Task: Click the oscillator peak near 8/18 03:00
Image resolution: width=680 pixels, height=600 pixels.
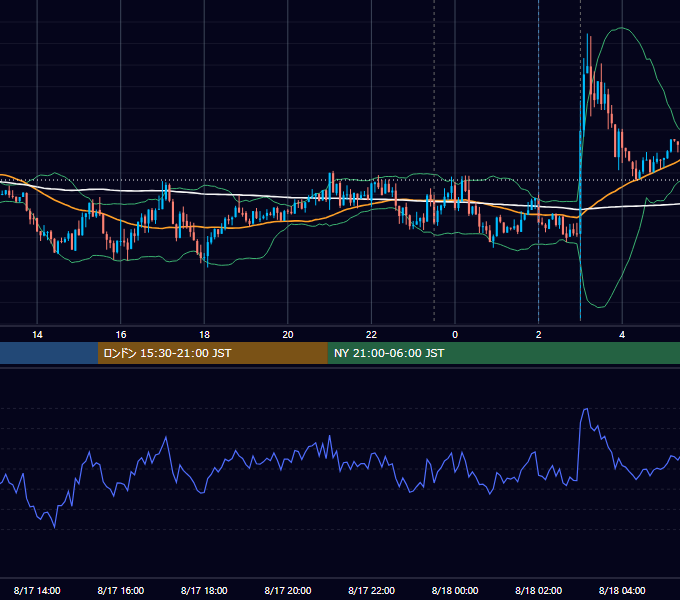Action: click(x=586, y=409)
